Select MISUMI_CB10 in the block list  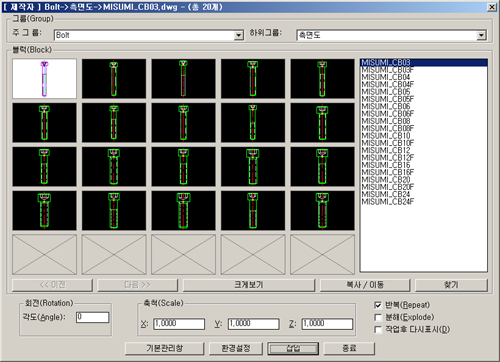point(386,136)
